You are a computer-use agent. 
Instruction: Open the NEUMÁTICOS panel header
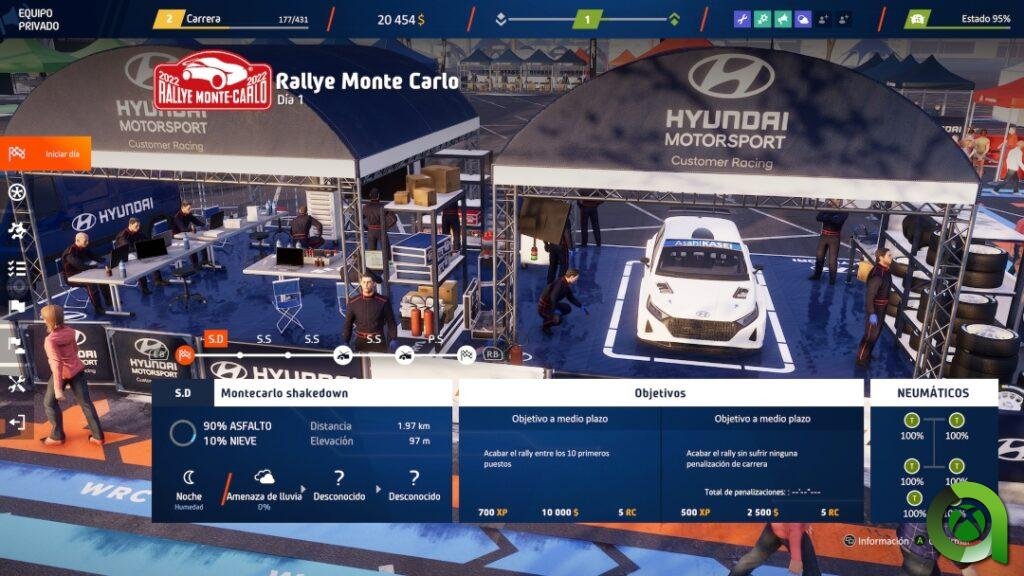pyautogui.click(x=933, y=393)
